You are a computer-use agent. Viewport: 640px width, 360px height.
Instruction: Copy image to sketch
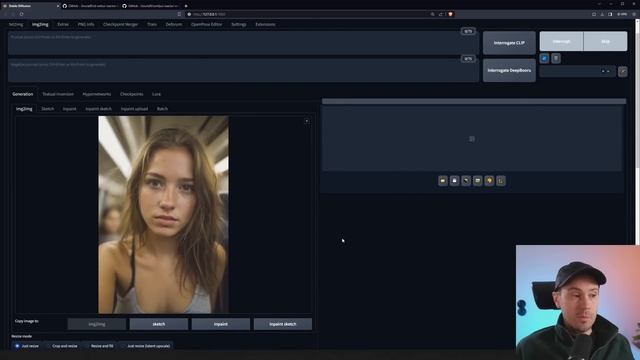[159, 324]
